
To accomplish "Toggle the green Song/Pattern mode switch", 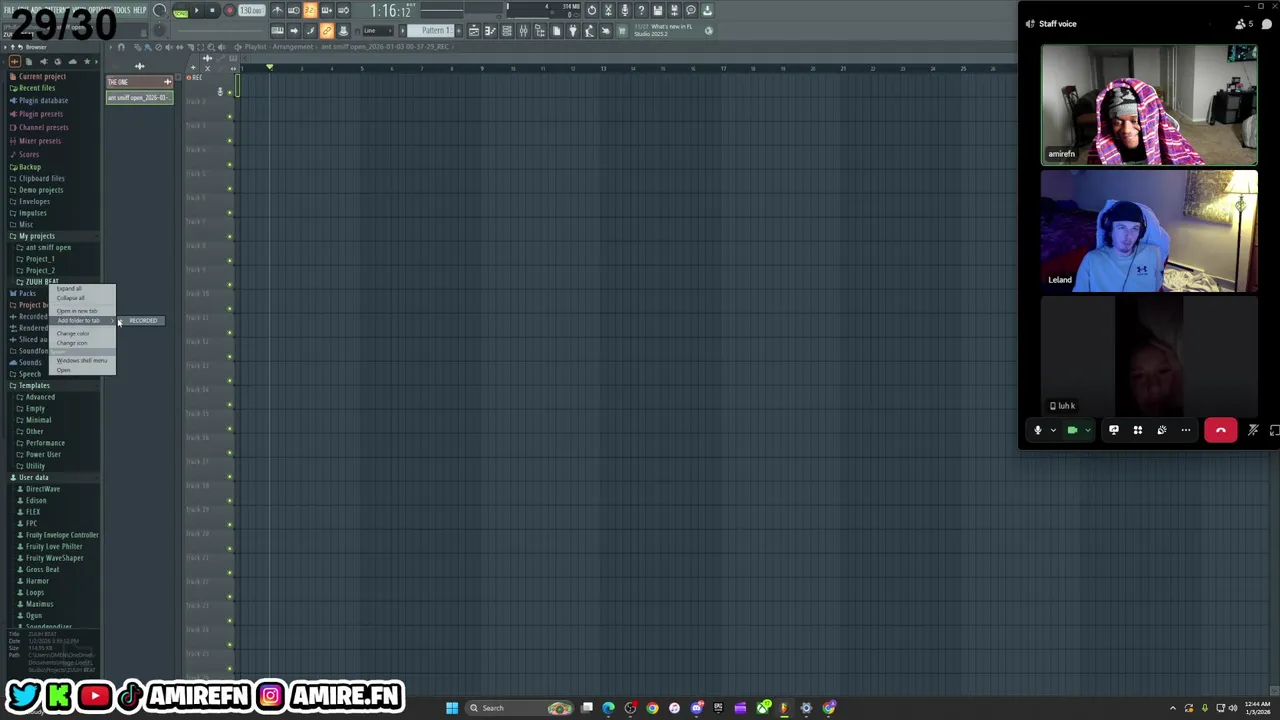I will coord(180,12).
